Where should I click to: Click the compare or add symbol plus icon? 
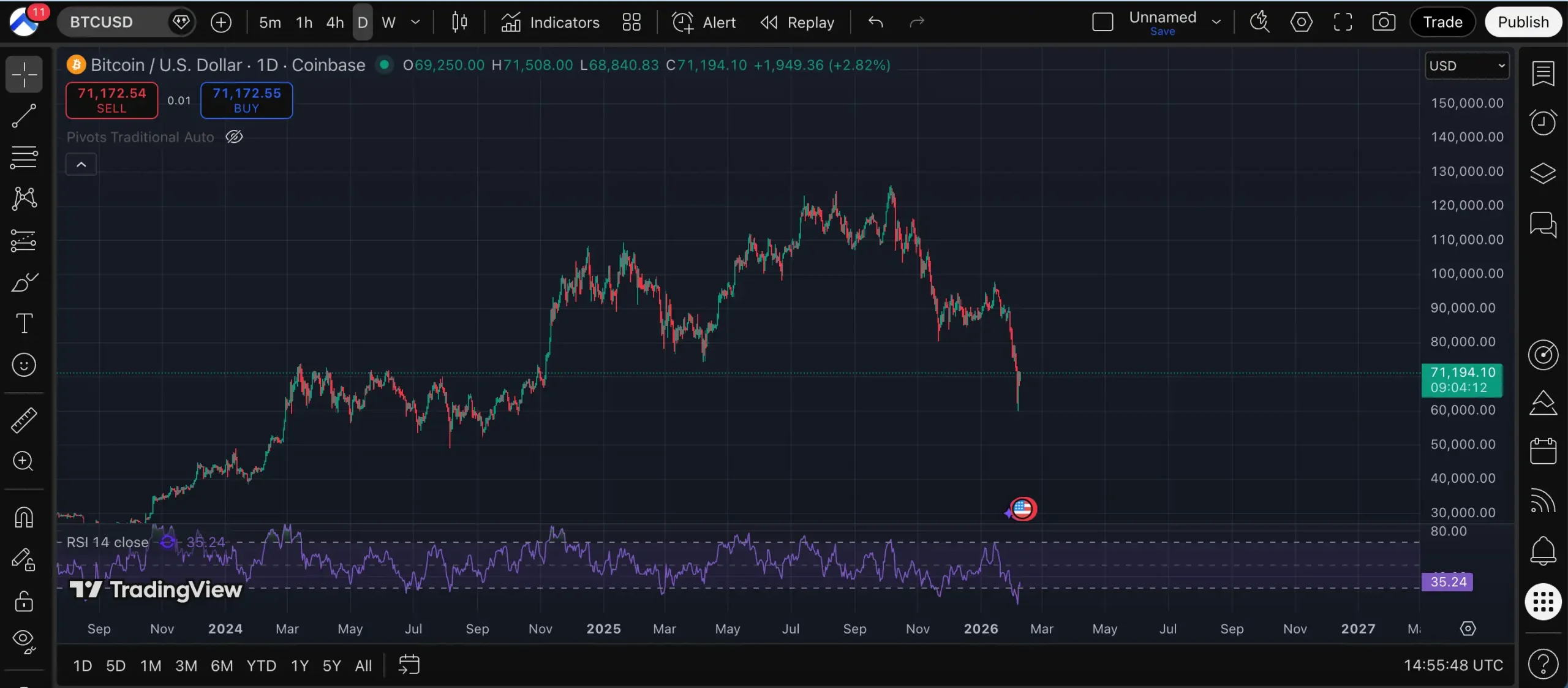click(x=221, y=23)
